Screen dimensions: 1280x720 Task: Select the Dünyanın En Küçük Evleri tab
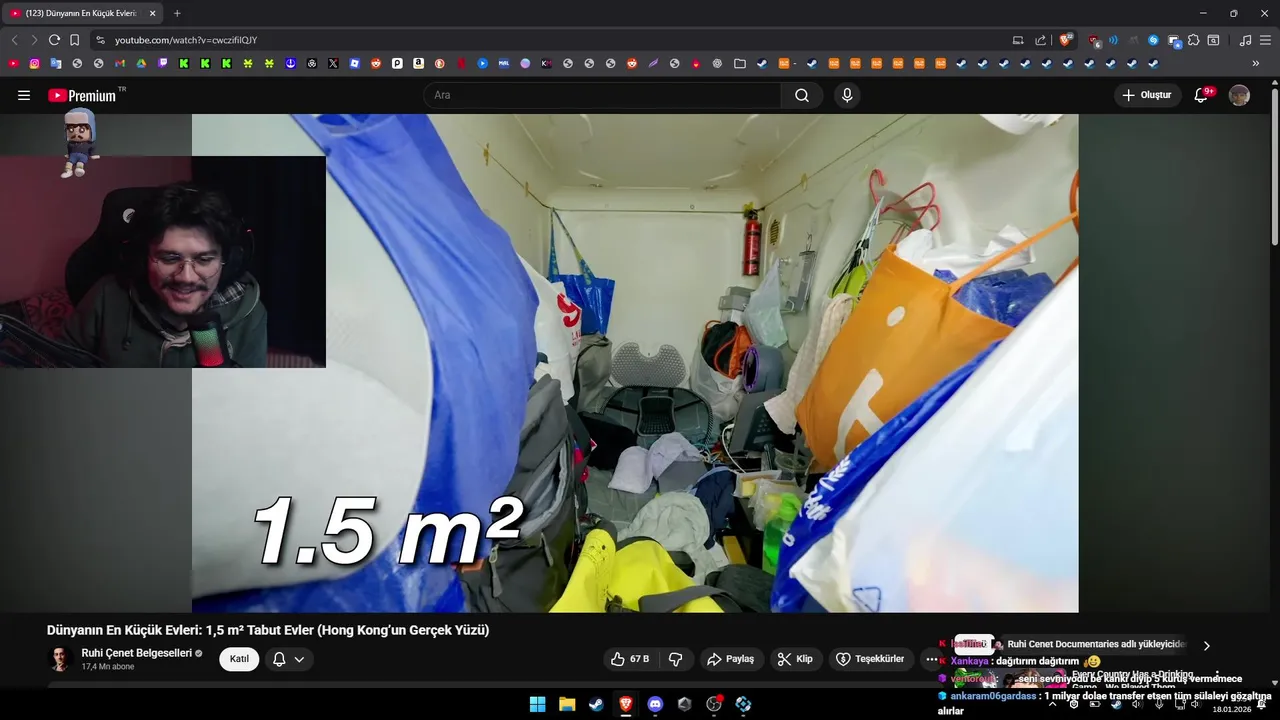[x=83, y=13]
